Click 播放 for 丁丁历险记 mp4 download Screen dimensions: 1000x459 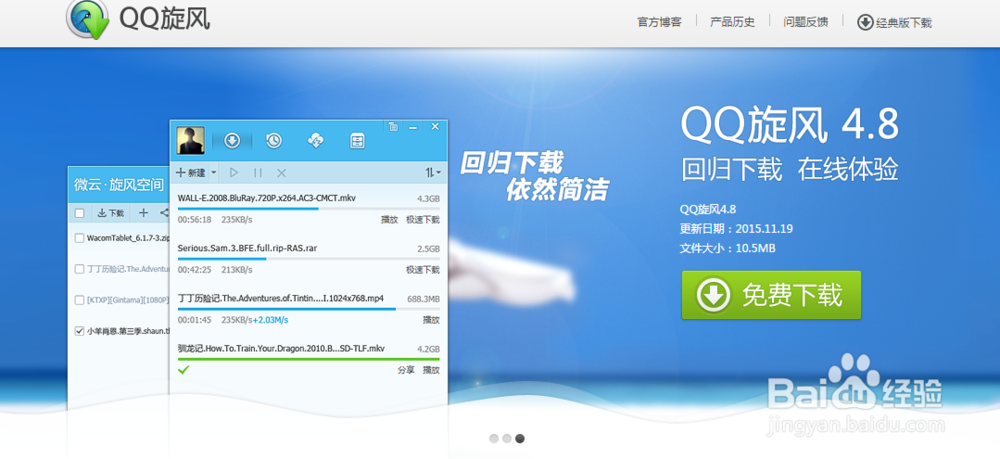(431, 320)
